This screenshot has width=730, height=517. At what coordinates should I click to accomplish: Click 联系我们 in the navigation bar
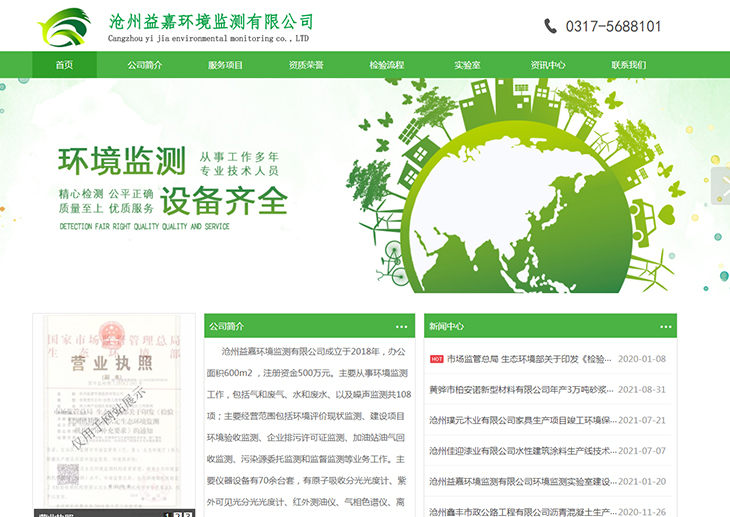pos(629,65)
